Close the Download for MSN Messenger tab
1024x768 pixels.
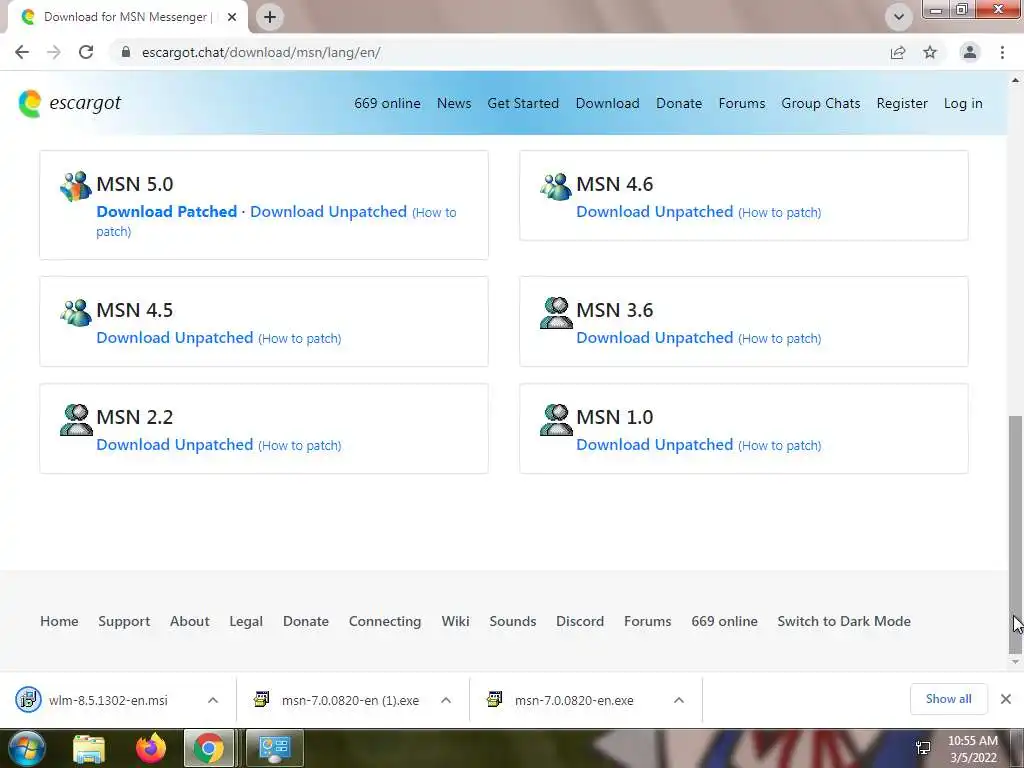click(x=231, y=17)
